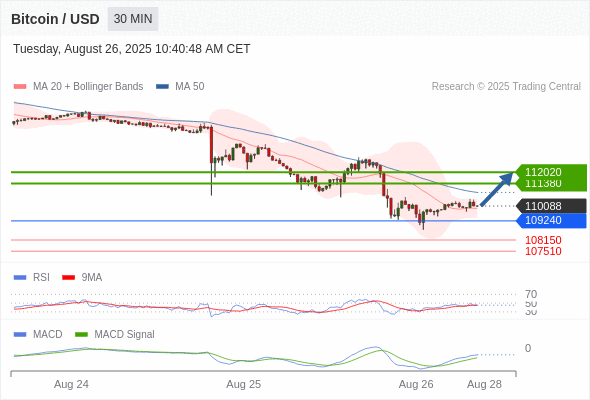
Task: Click the RSI 70 level label
Action: coord(531,294)
